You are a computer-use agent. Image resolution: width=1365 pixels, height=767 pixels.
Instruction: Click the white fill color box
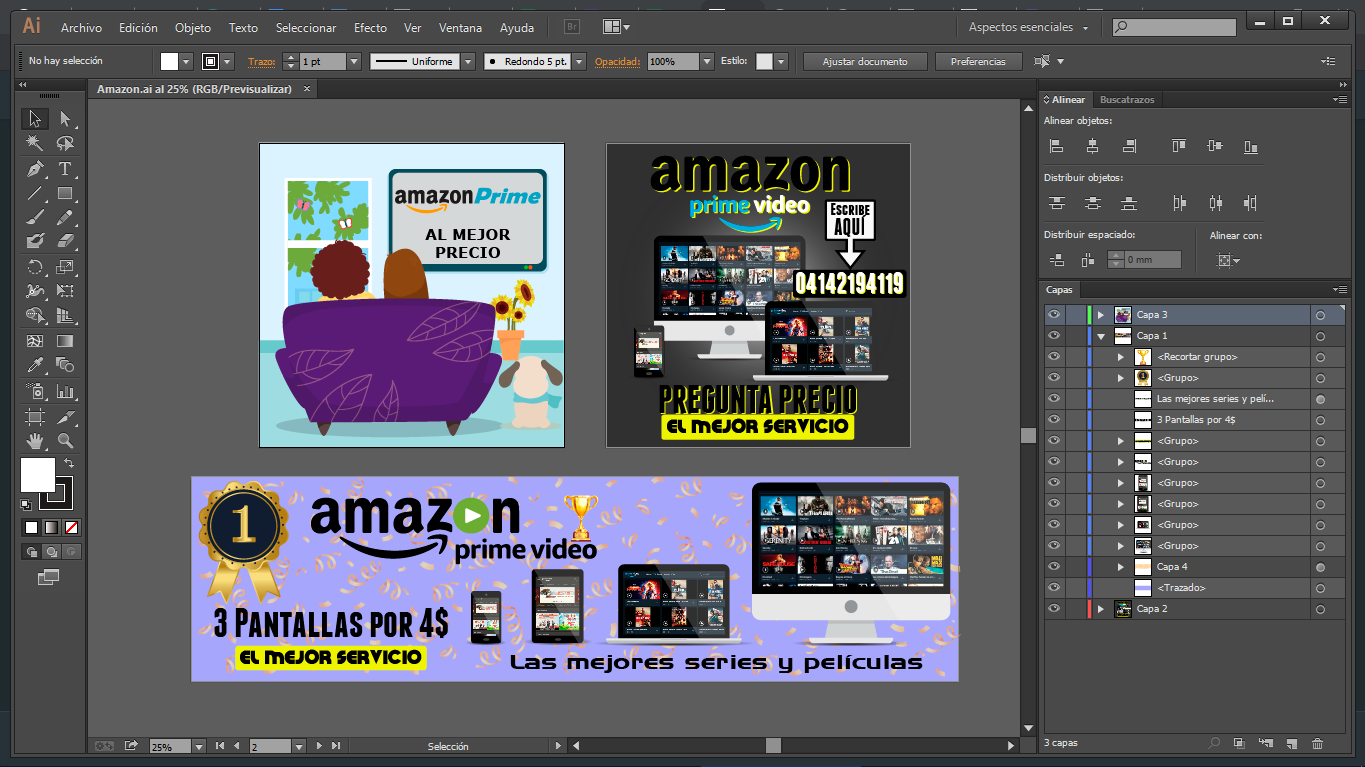38,475
